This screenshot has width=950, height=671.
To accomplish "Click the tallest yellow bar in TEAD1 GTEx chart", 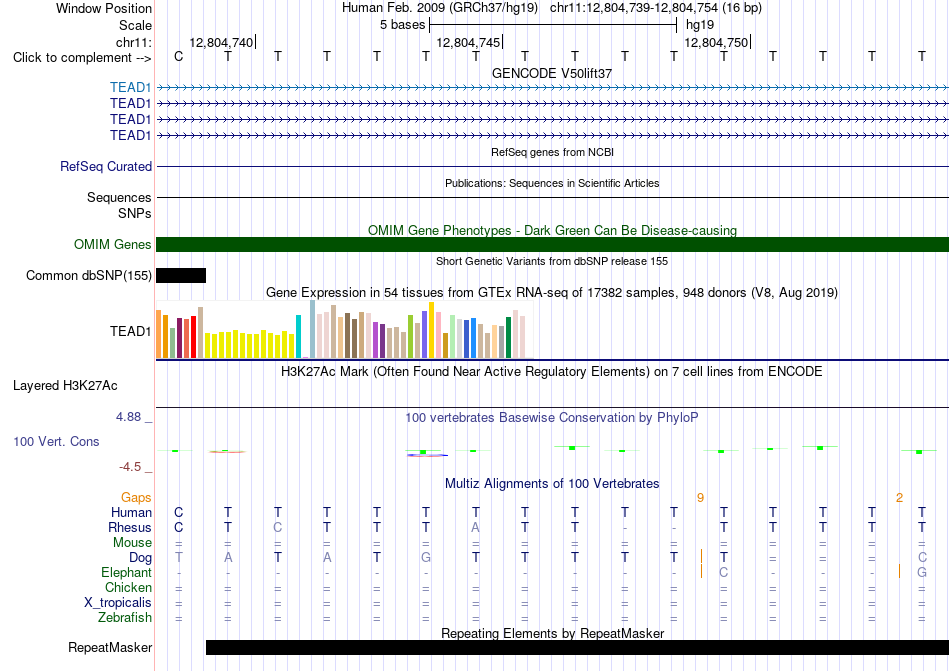I will tap(431, 330).
